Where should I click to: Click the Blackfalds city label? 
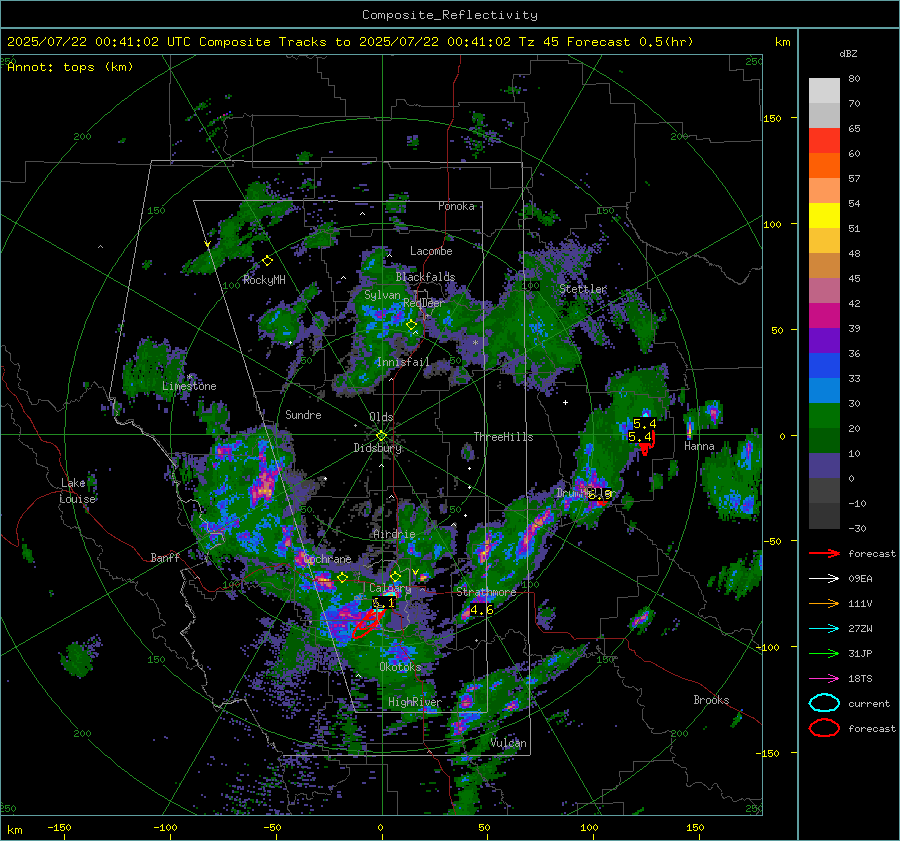tap(425, 277)
